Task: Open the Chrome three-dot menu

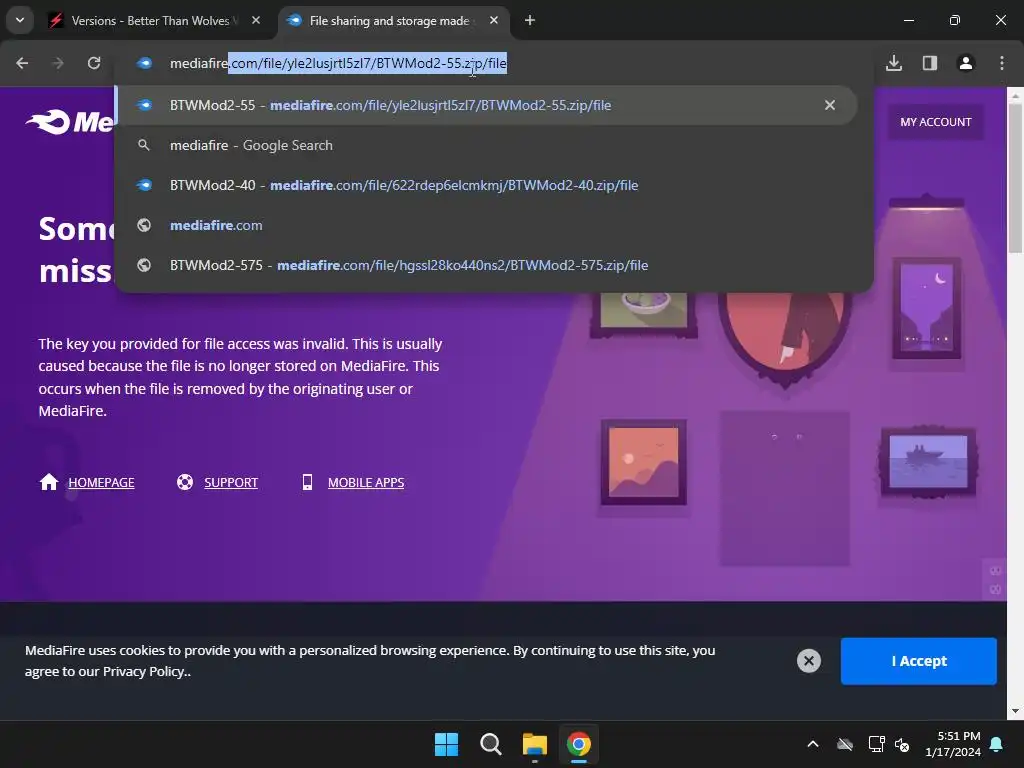Action: point(1002,63)
